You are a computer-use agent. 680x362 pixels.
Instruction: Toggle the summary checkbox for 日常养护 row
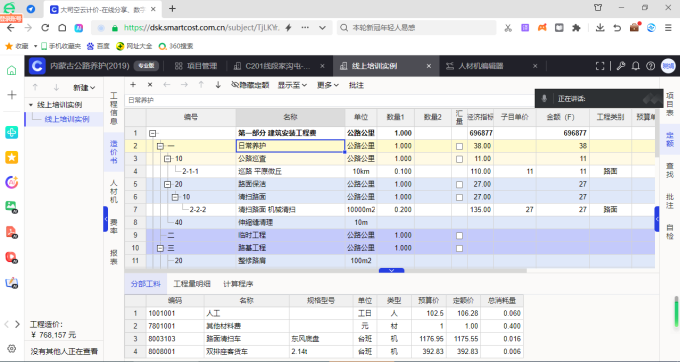459,147
